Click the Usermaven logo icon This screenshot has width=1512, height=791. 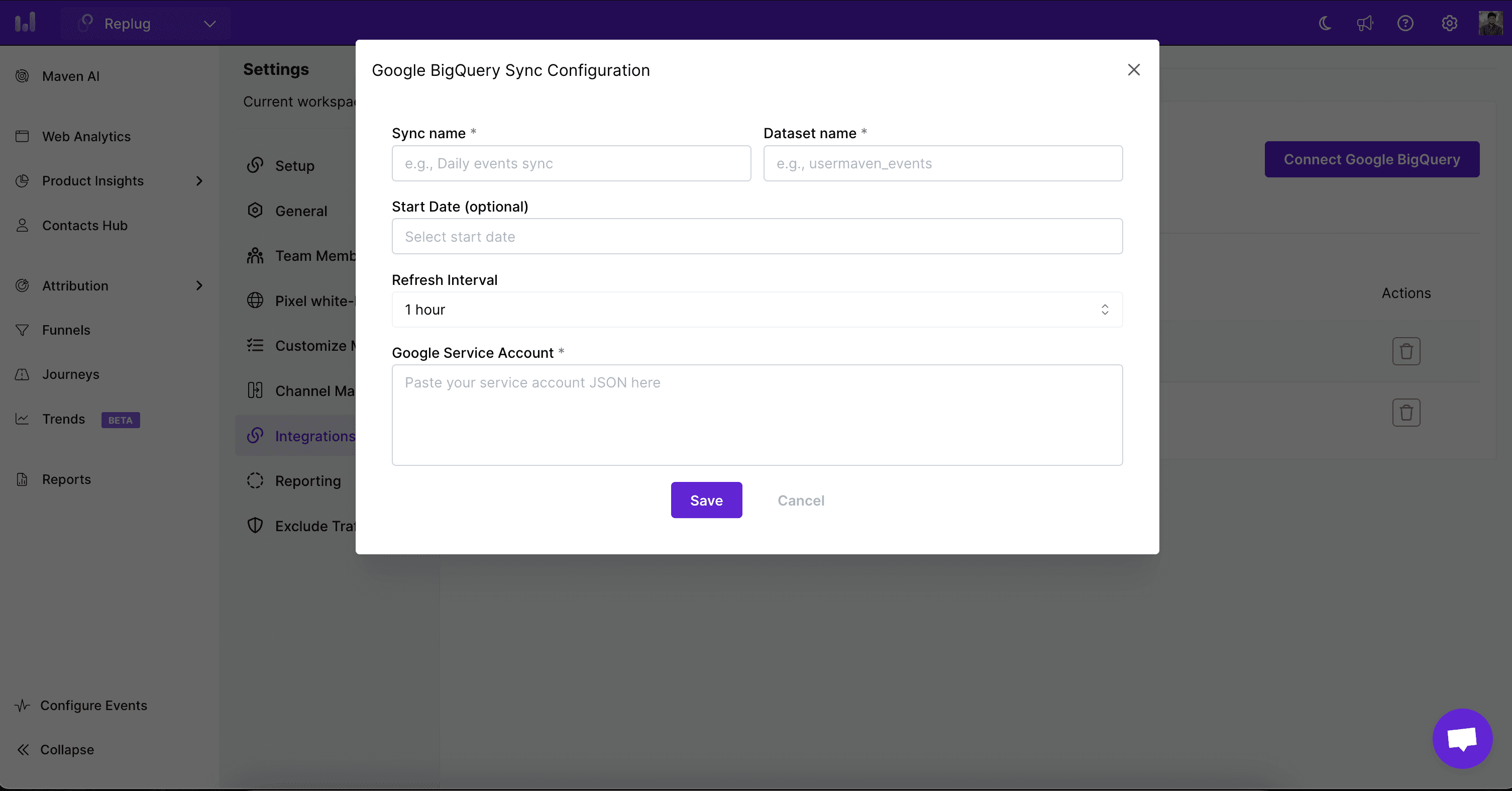click(25, 23)
